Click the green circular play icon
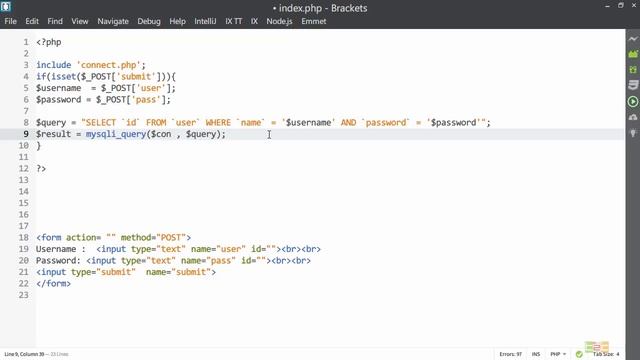This screenshot has width=640, height=360. pyautogui.click(x=633, y=102)
